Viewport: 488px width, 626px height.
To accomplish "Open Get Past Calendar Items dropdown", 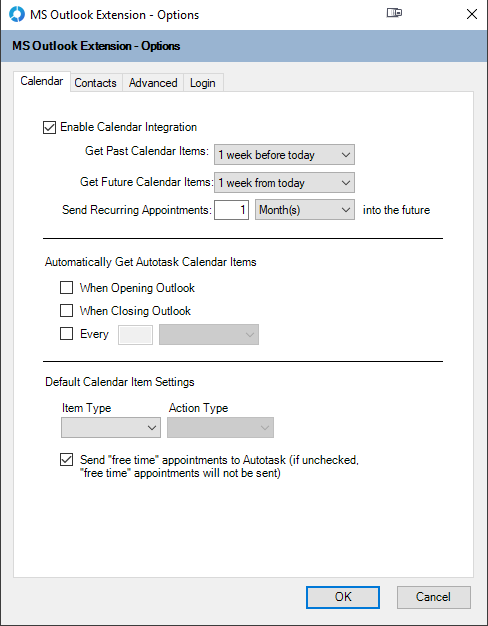I will tap(284, 155).
